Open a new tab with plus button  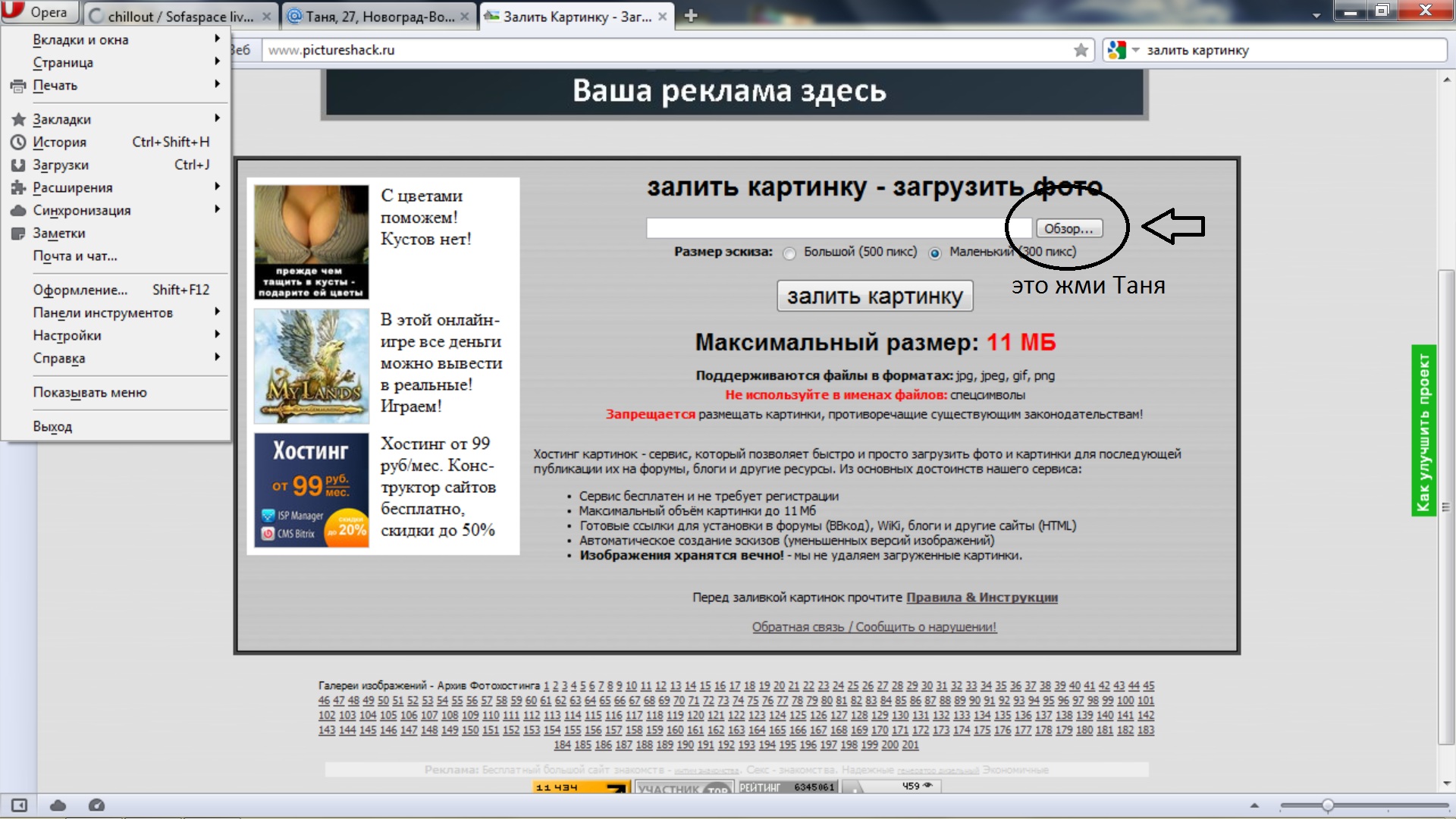(691, 16)
